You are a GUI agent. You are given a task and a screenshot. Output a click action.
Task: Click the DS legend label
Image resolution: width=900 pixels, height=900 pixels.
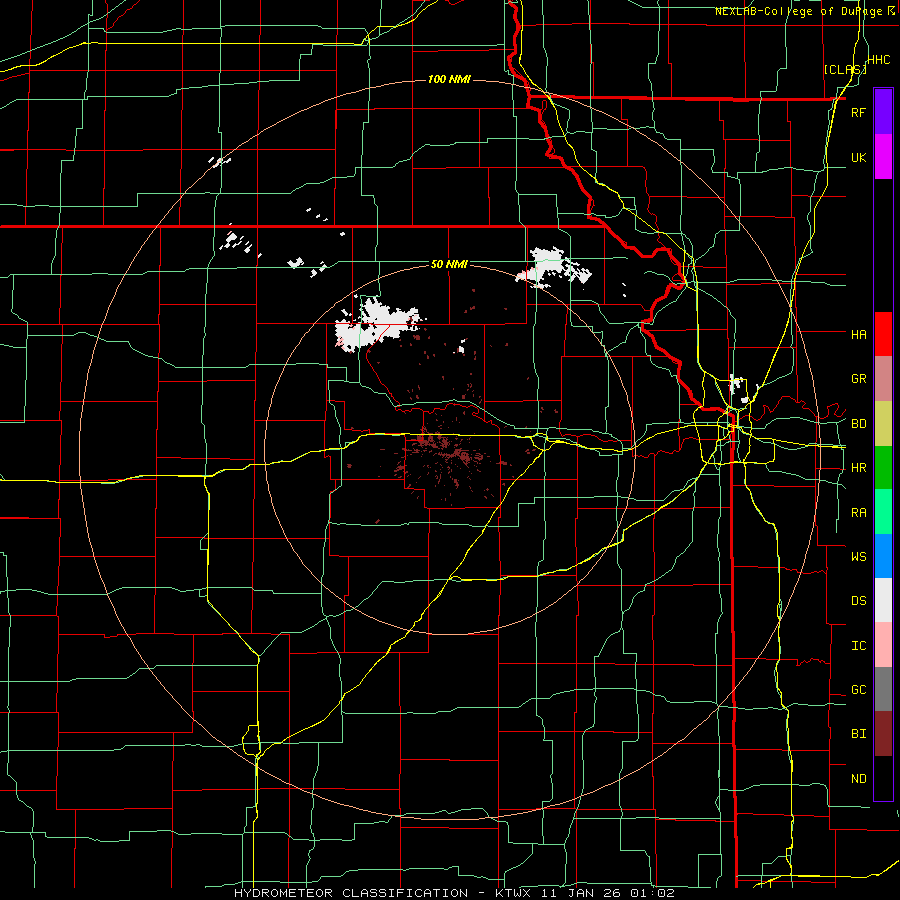(x=858, y=601)
